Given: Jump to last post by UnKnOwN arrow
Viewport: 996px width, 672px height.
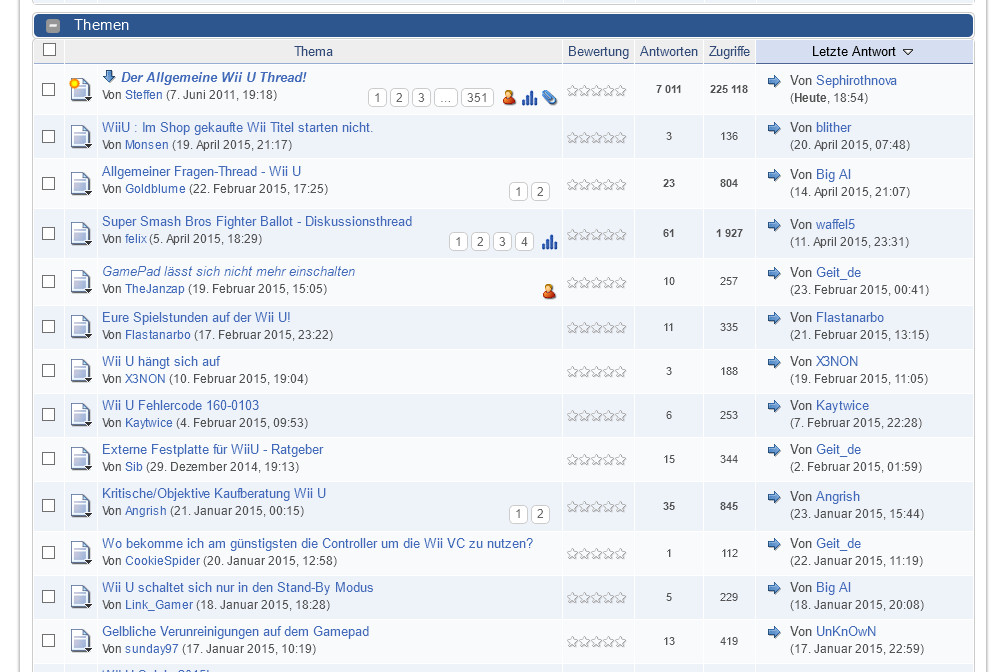Looking at the screenshot, I should 774,632.
